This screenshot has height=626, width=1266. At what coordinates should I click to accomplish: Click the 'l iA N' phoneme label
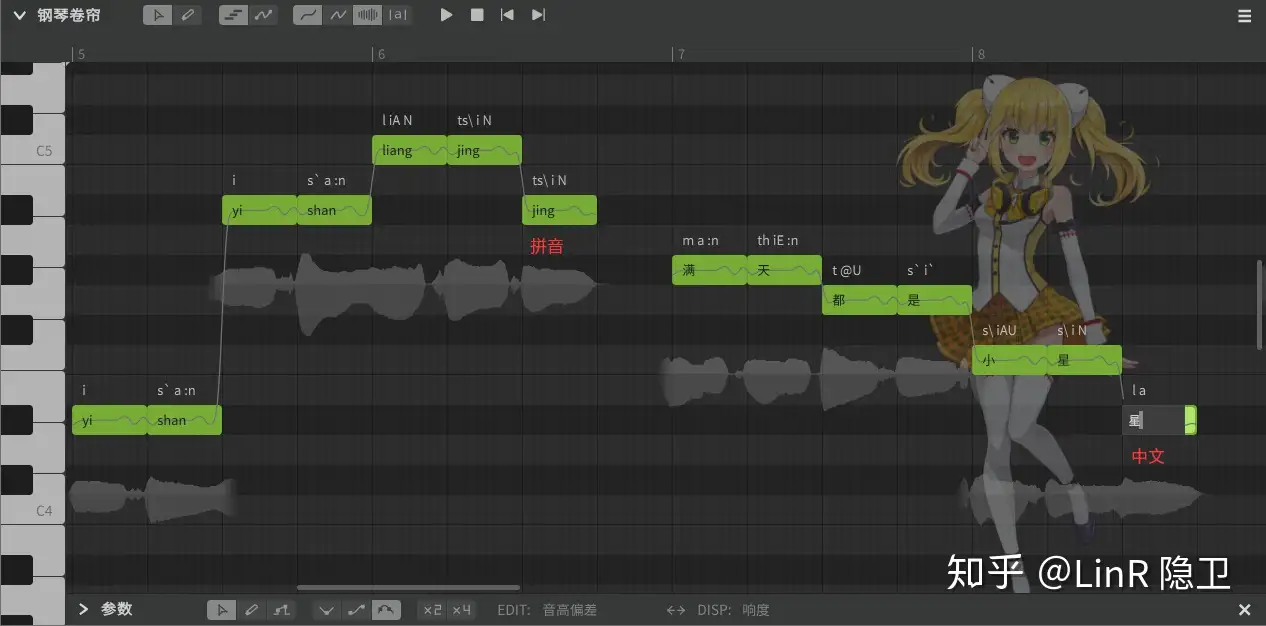pos(397,120)
